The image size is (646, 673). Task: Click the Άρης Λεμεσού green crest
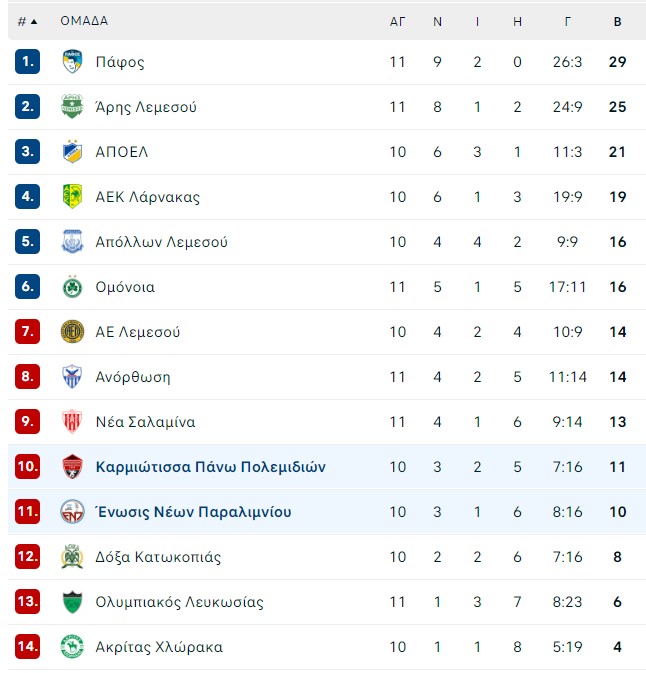click(72, 106)
